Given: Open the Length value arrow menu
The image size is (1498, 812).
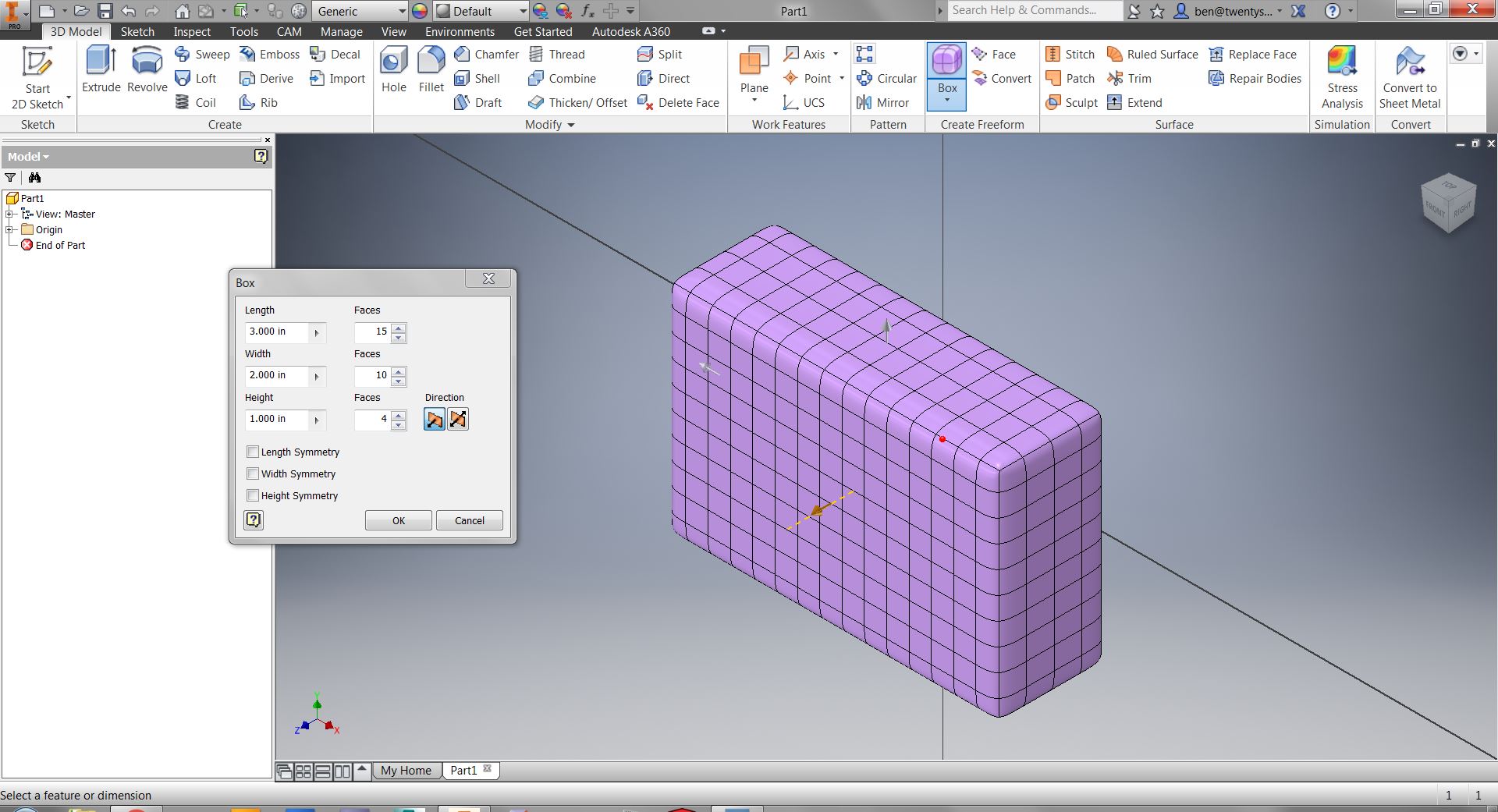Looking at the screenshot, I should click(317, 332).
